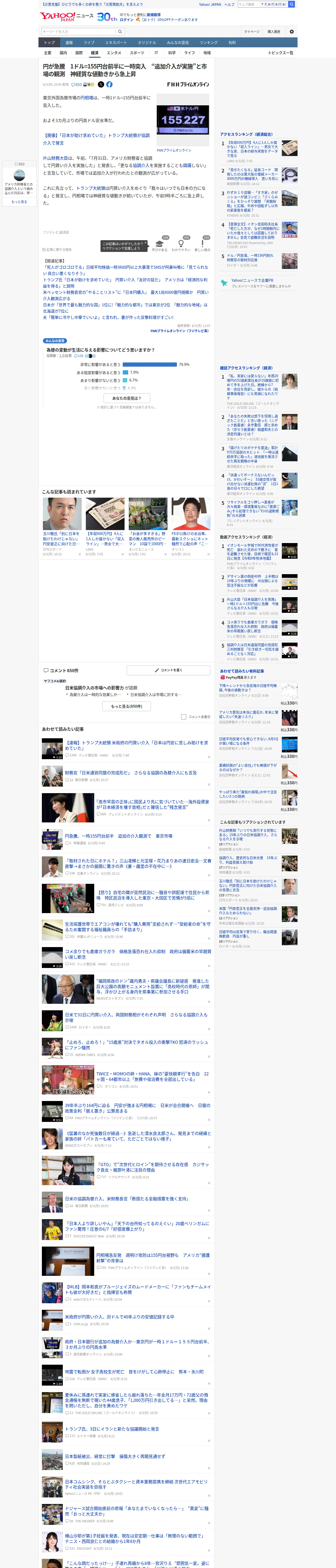336x1568 pixels.
Task: Report this article via 記事に関する報告
Action: [57, 250]
